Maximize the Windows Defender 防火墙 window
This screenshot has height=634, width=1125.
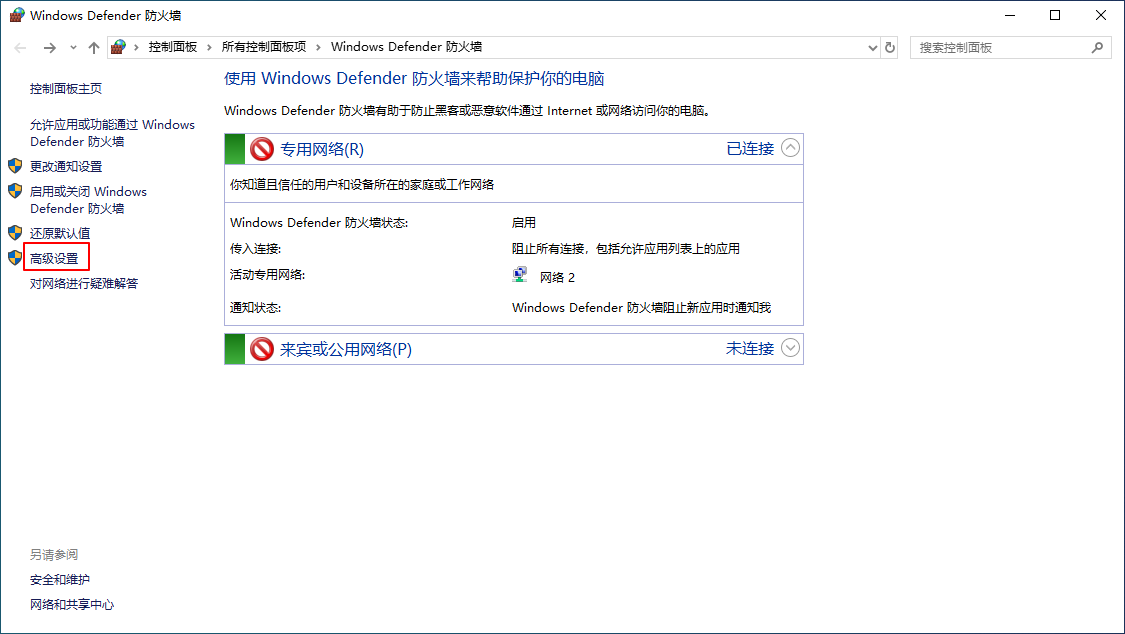1055,15
